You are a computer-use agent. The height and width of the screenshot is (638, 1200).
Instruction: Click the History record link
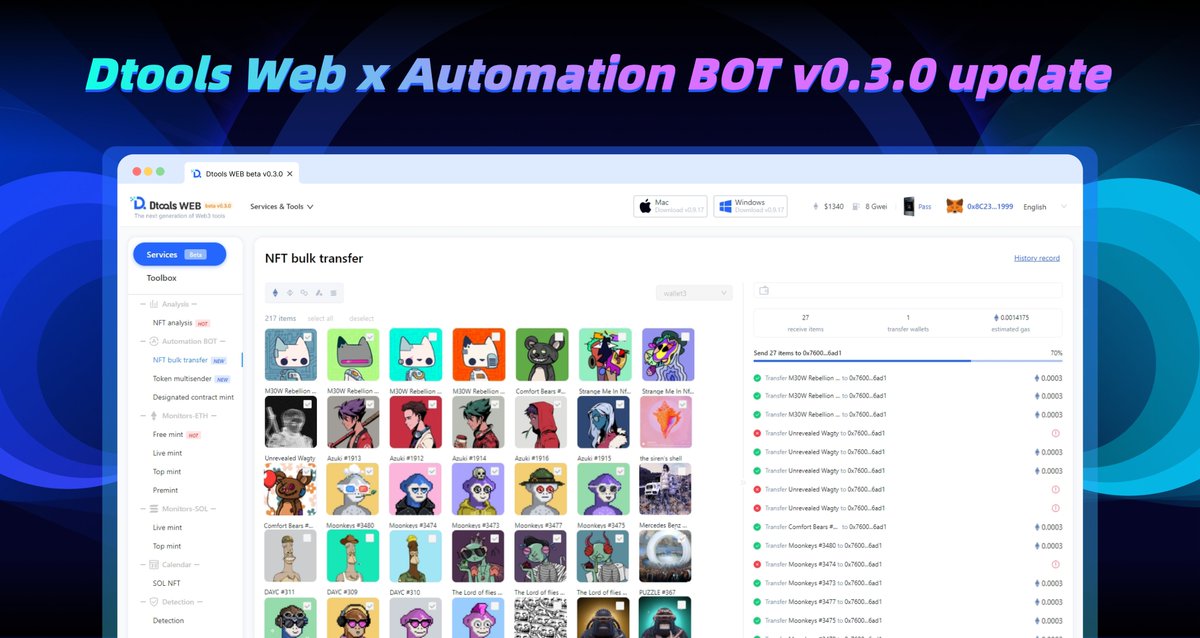[x=1037, y=258]
